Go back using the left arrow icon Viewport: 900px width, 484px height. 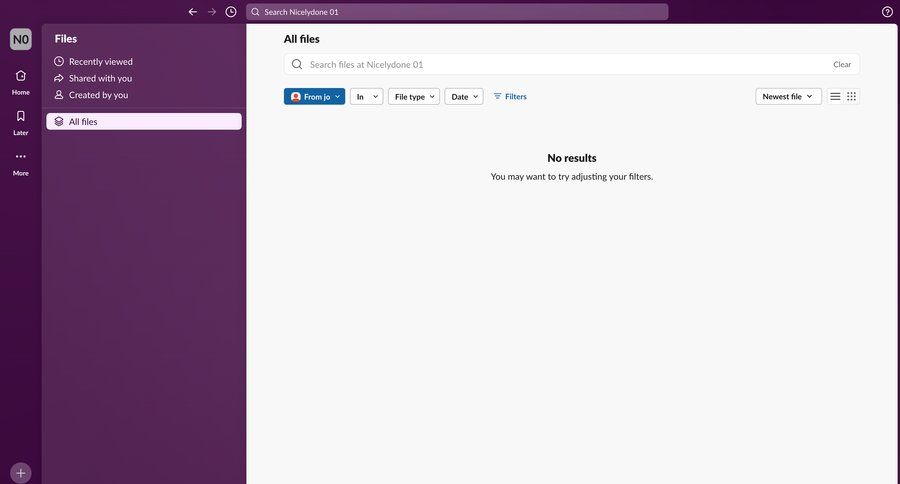[193, 11]
